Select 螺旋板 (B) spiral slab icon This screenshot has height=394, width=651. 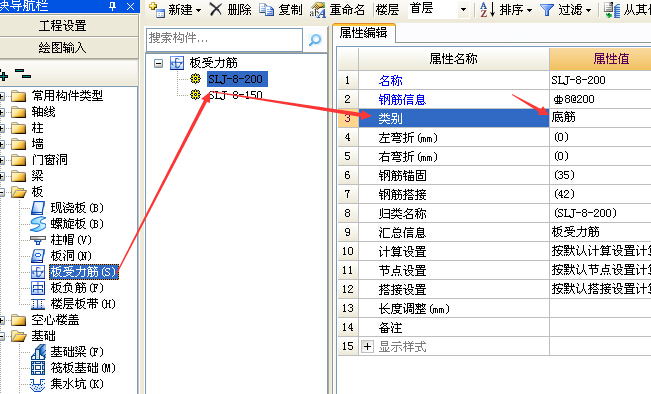(x=38, y=224)
